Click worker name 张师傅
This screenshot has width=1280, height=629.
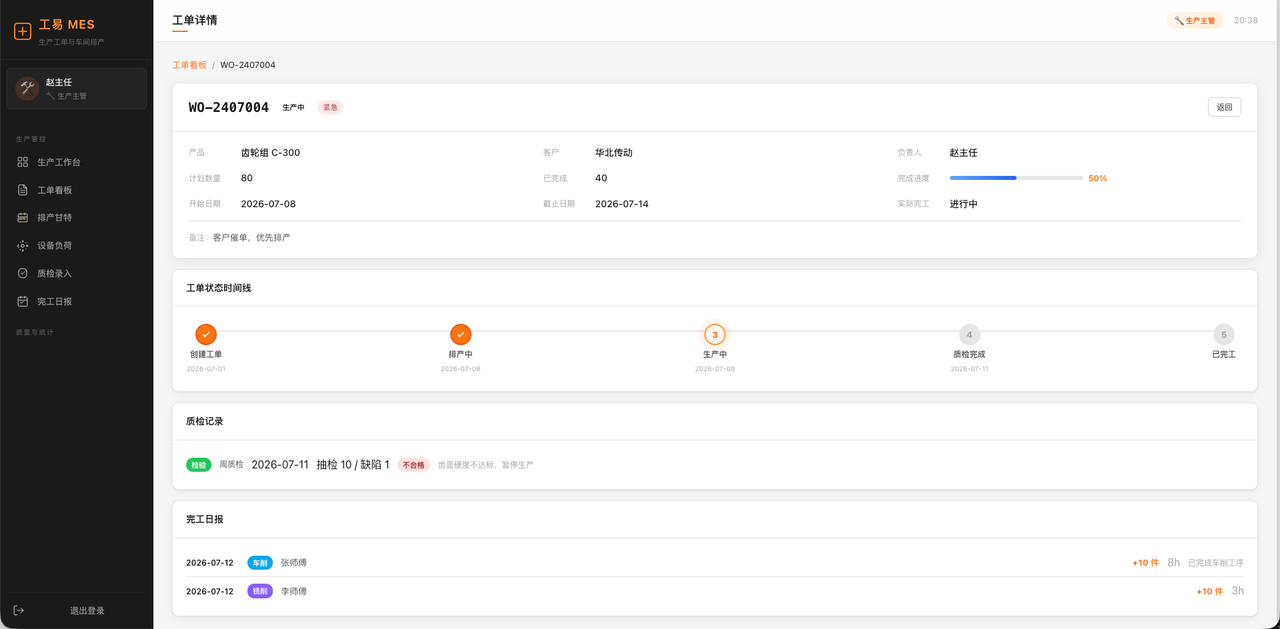(x=294, y=563)
